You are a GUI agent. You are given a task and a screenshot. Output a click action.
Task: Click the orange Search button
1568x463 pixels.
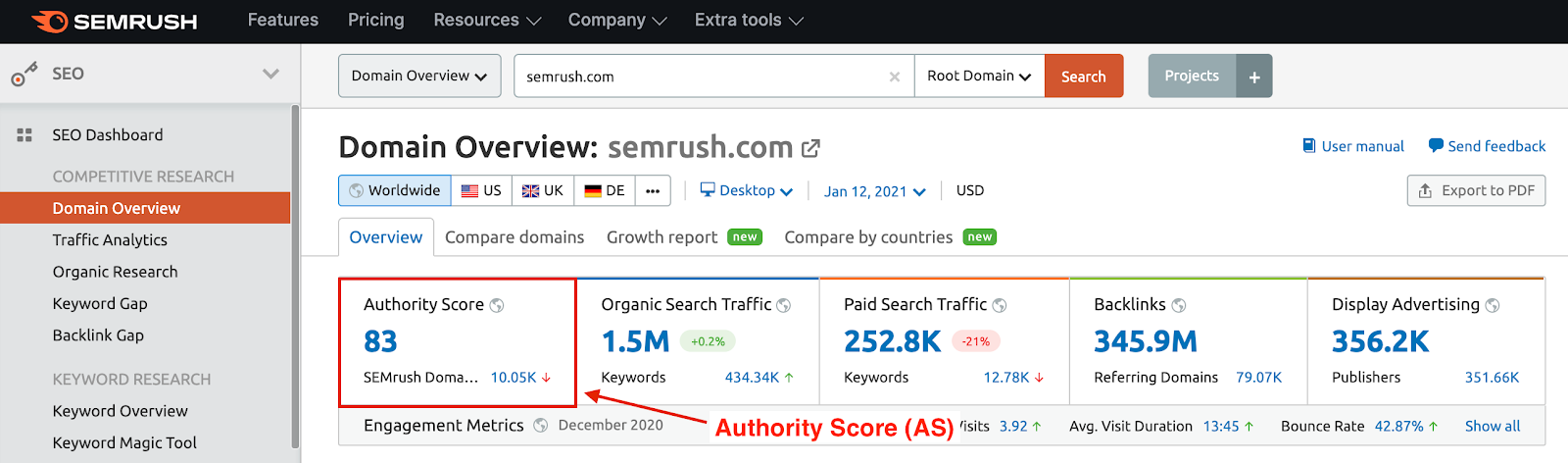(x=1084, y=76)
